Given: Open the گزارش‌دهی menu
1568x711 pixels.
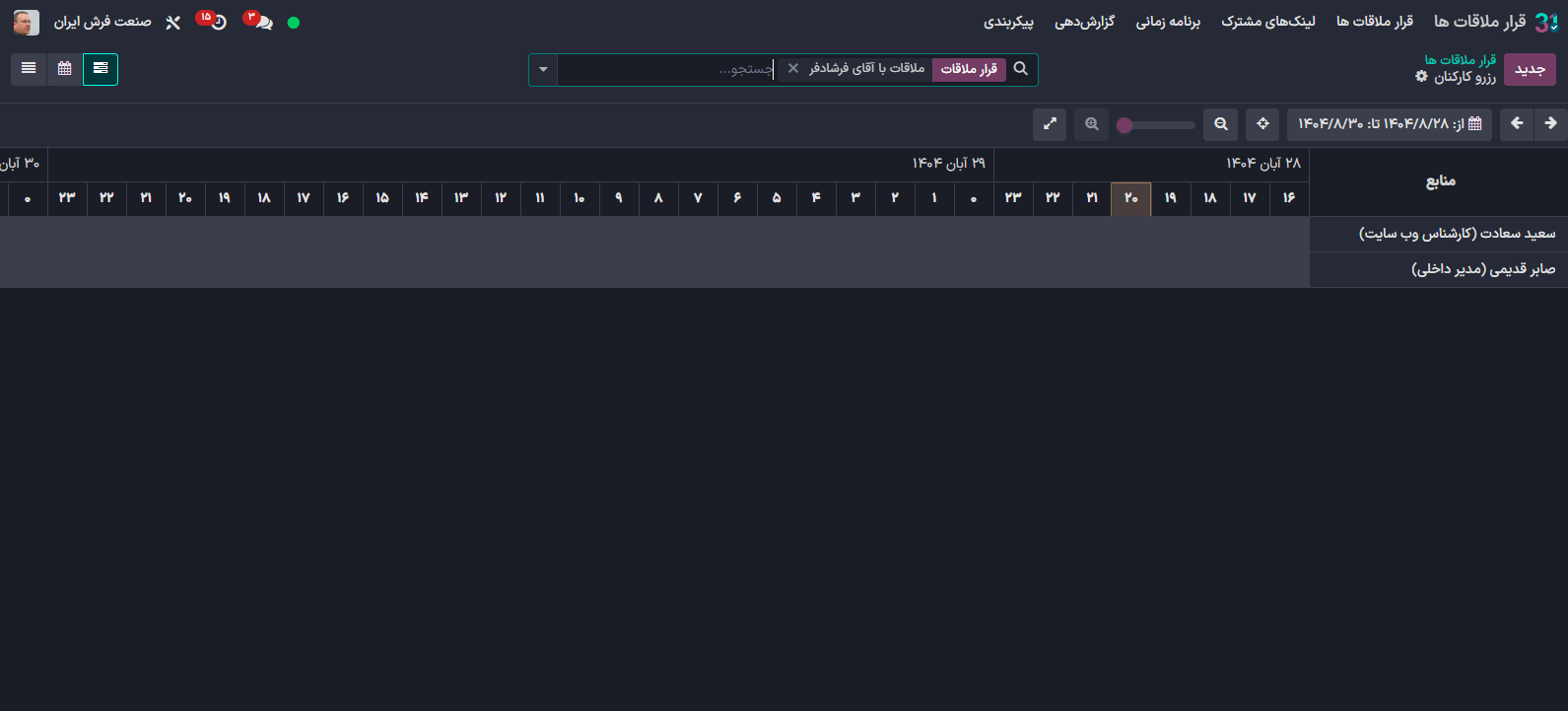Looking at the screenshot, I should (x=1084, y=22).
